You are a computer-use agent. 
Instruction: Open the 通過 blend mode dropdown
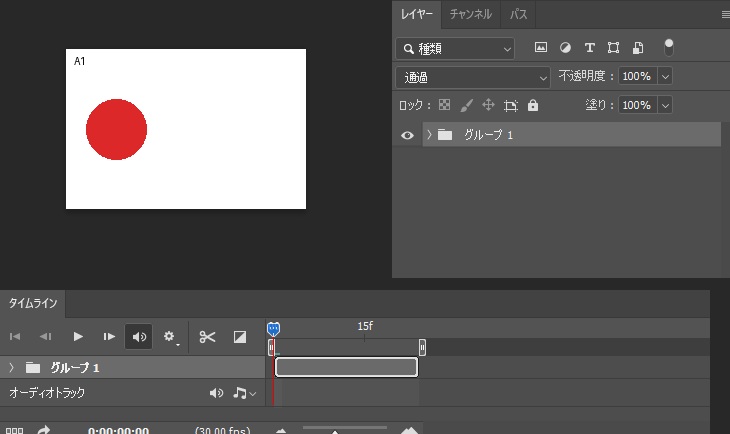click(x=473, y=77)
